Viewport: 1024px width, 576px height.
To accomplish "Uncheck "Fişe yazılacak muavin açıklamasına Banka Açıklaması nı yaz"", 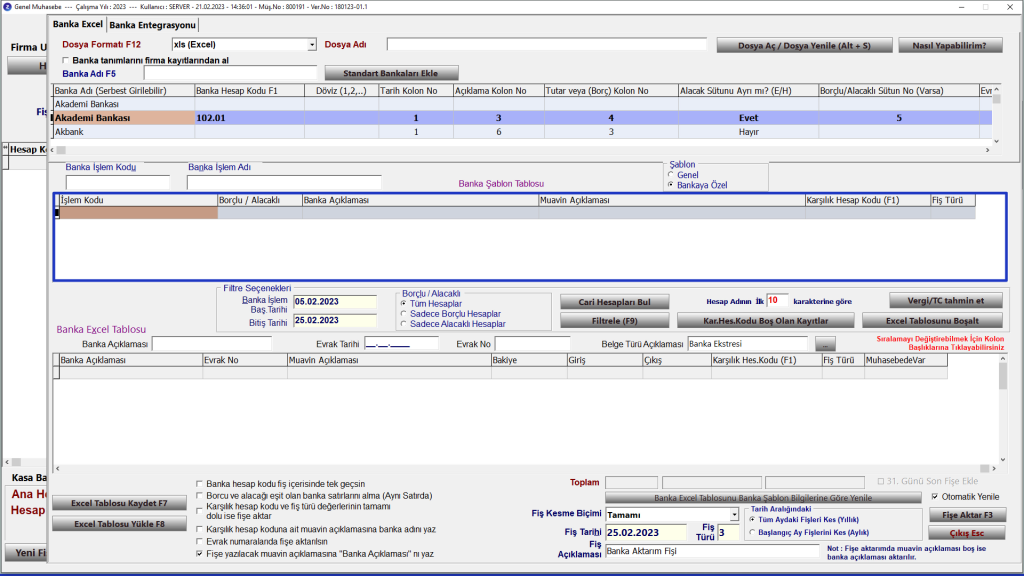I will 199,554.
